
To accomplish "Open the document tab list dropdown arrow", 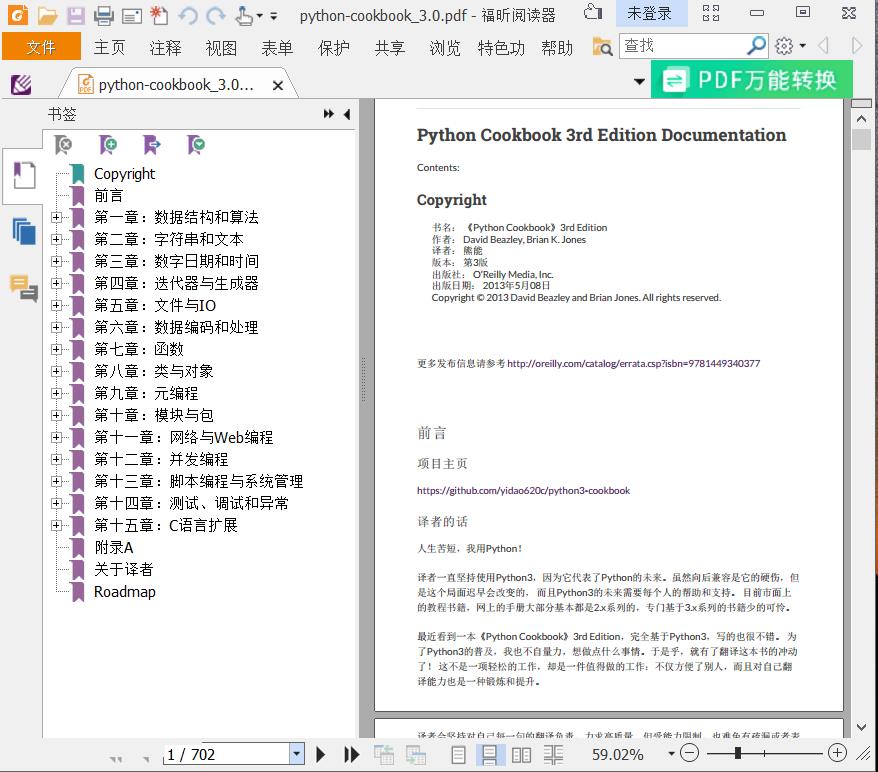I will [x=639, y=82].
